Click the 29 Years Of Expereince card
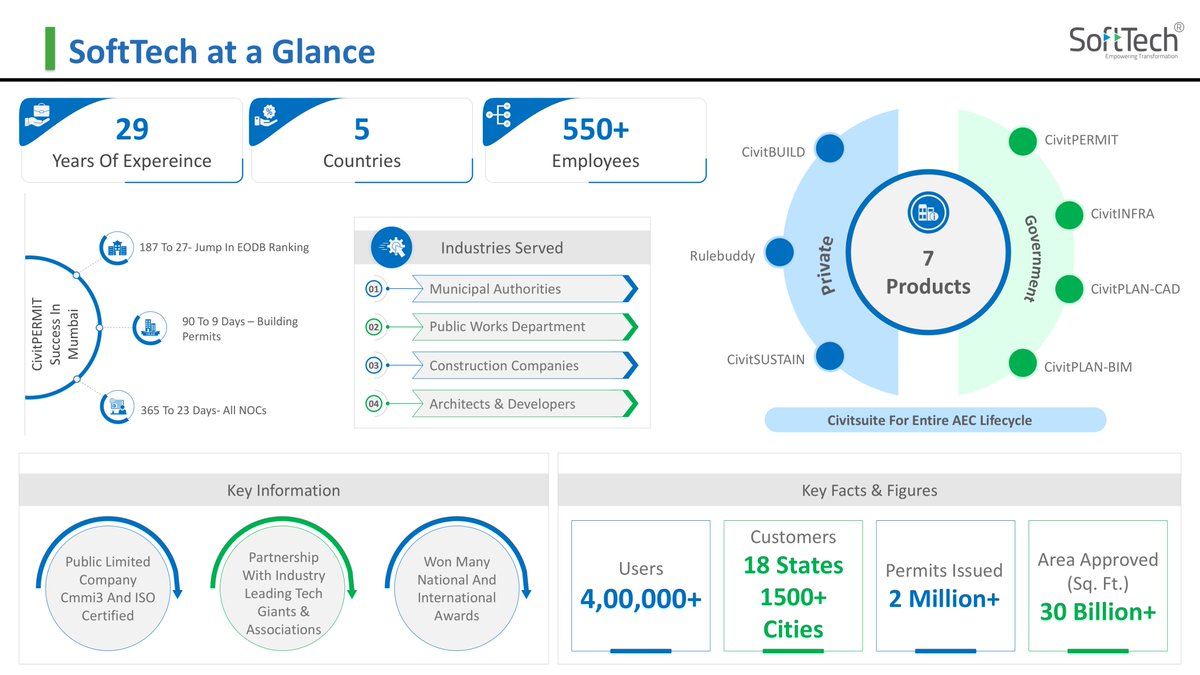 pyautogui.click(x=132, y=140)
